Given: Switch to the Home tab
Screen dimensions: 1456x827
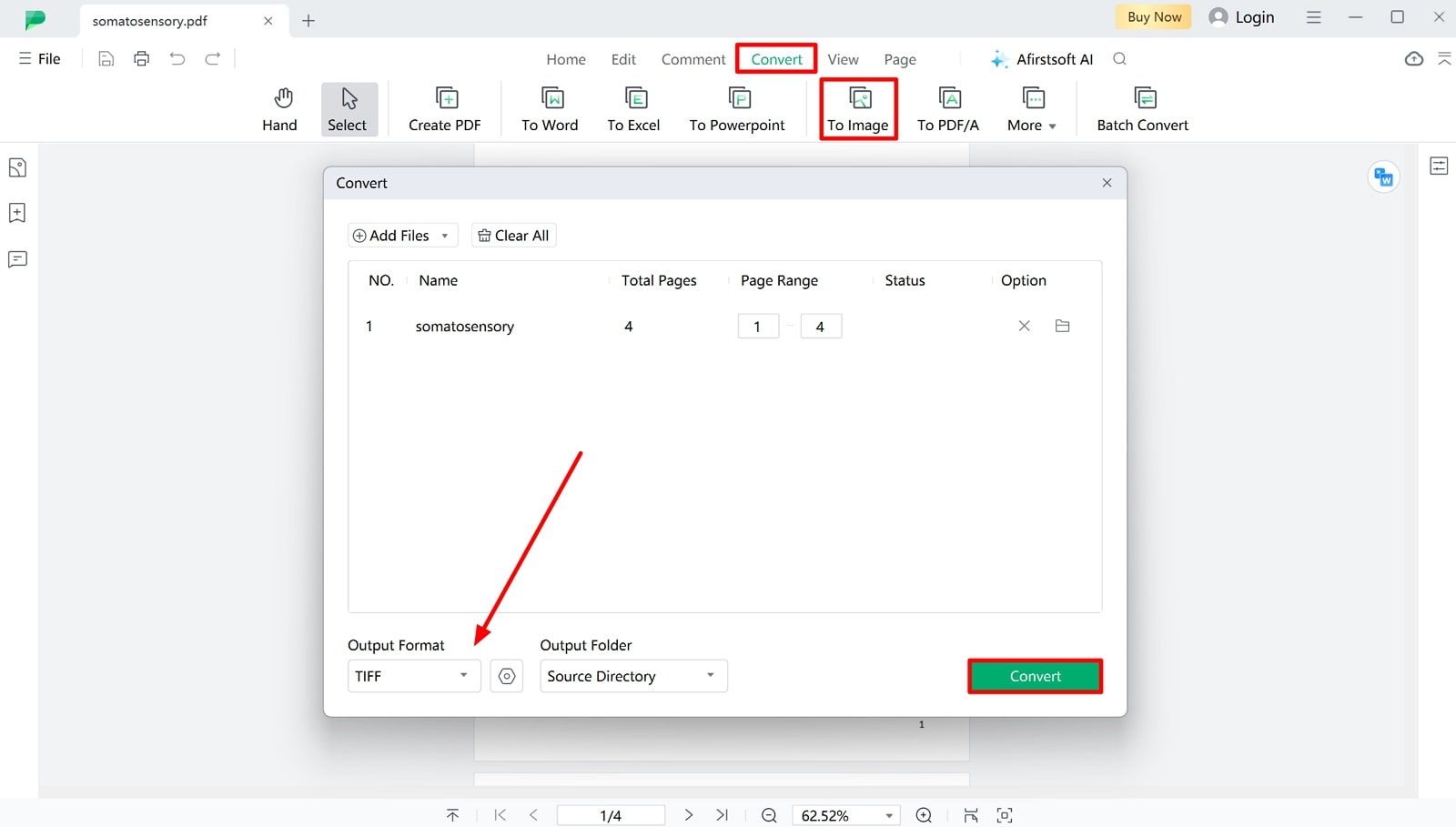Looking at the screenshot, I should click(x=566, y=59).
